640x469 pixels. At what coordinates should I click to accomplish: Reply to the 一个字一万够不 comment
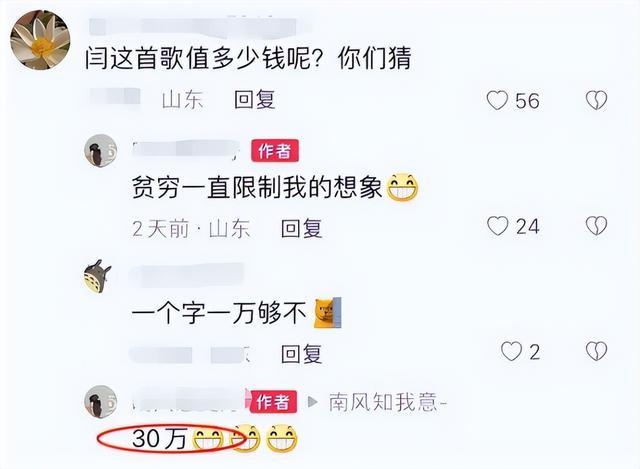302,353
